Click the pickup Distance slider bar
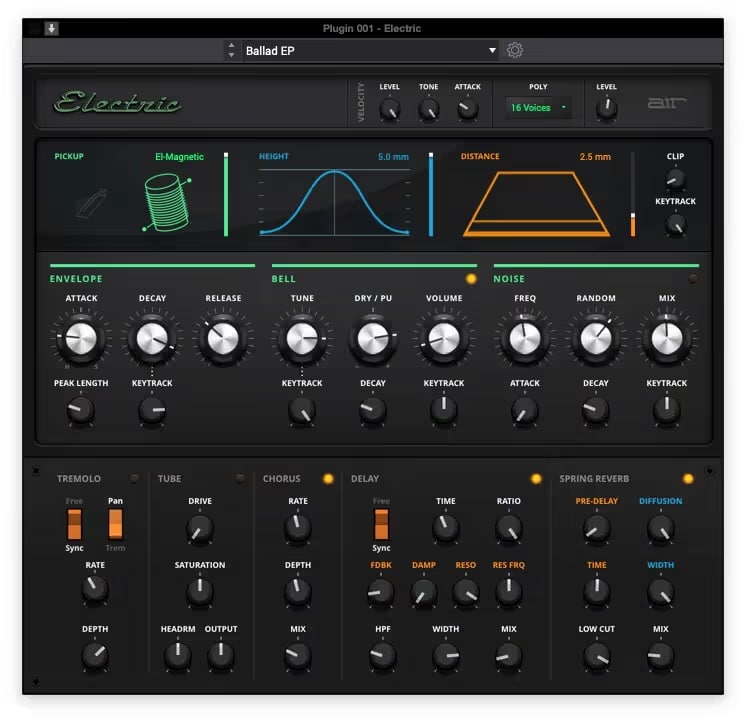Image resolution: width=746 pixels, height=721 pixels. pos(633,194)
